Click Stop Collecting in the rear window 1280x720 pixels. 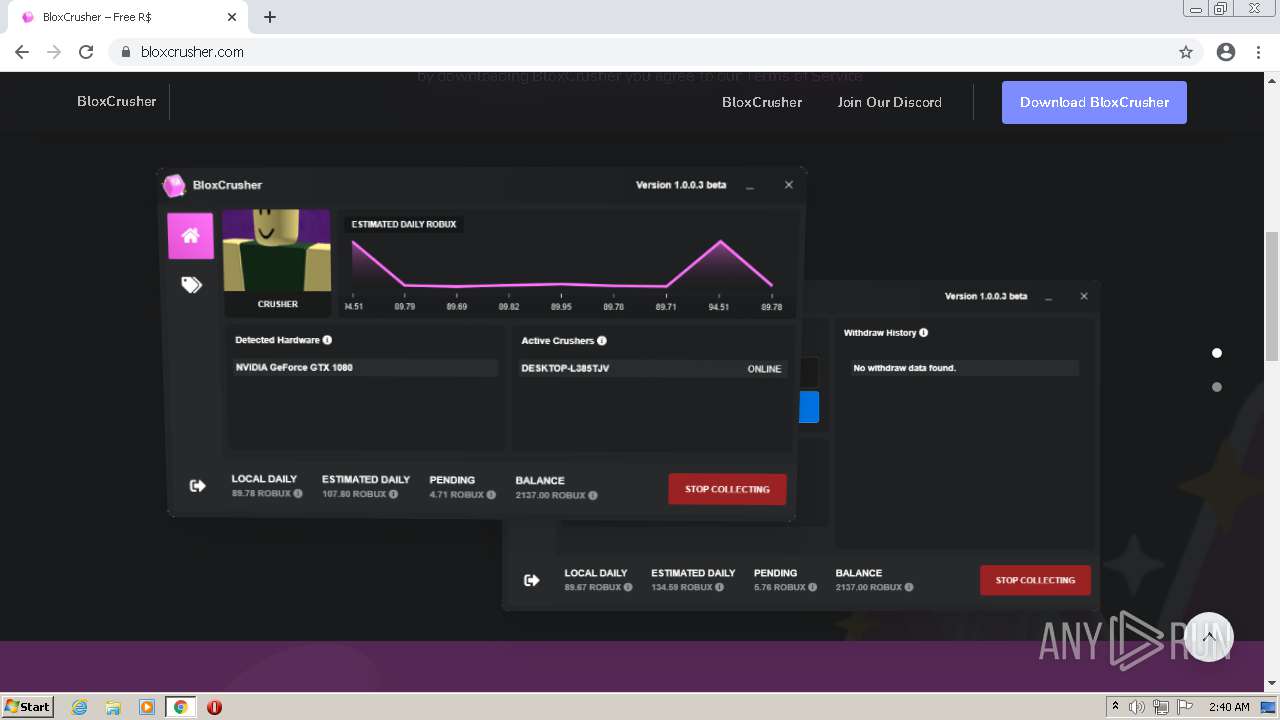pyautogui.click(x=1035, y=580)
